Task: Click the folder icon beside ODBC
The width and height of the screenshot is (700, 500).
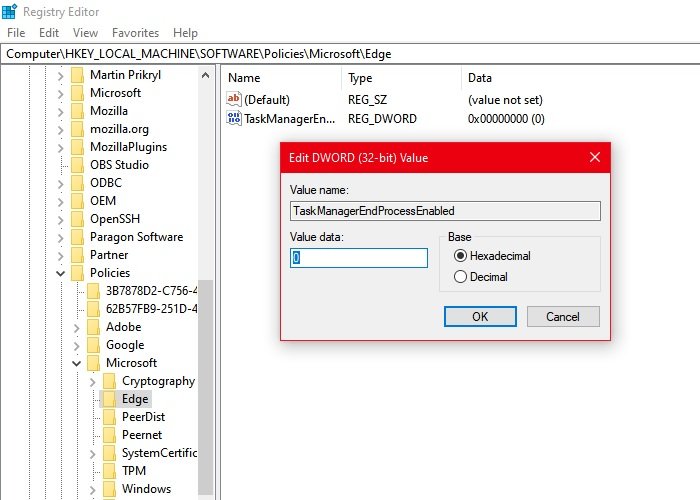Action: [78, 183]
